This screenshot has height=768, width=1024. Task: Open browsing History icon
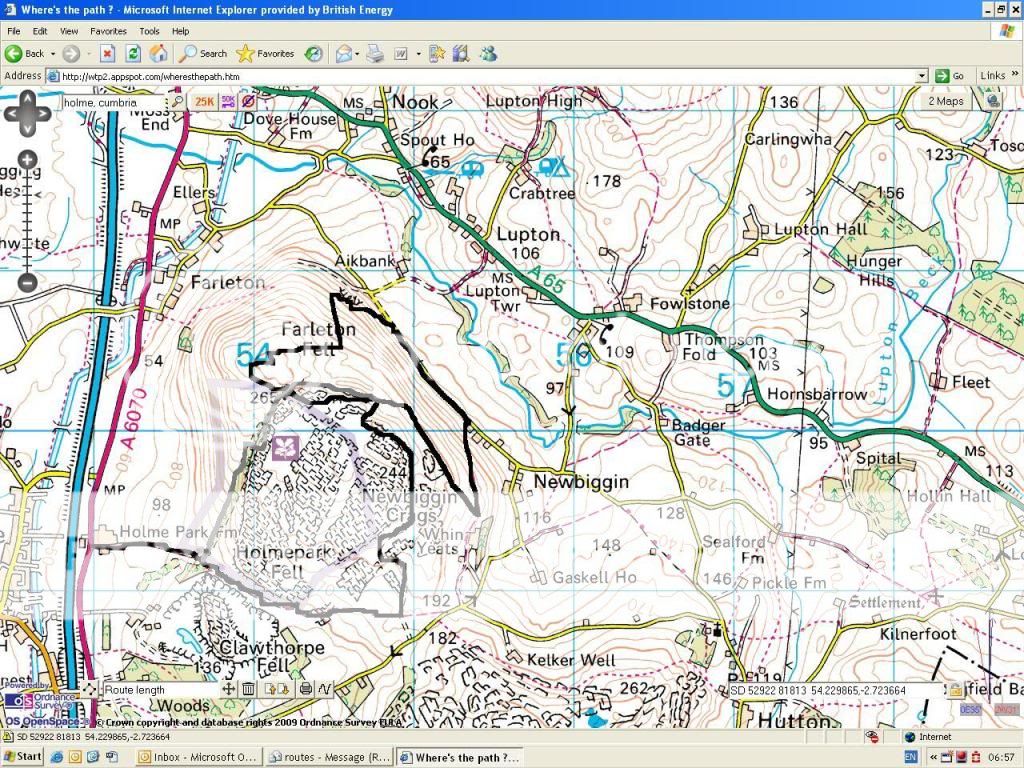point(314,54)
